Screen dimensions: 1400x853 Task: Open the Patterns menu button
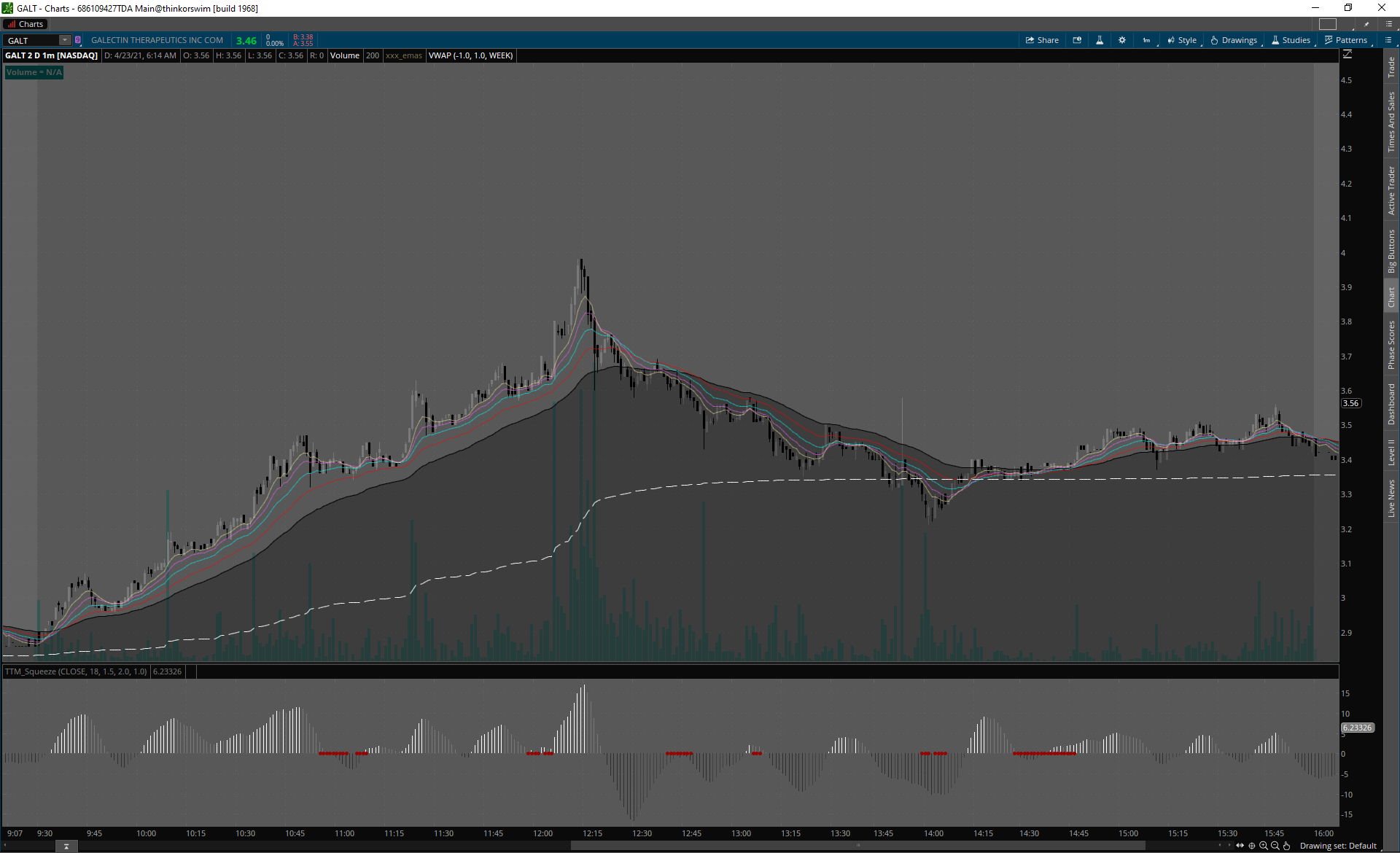click(1346, 40)
